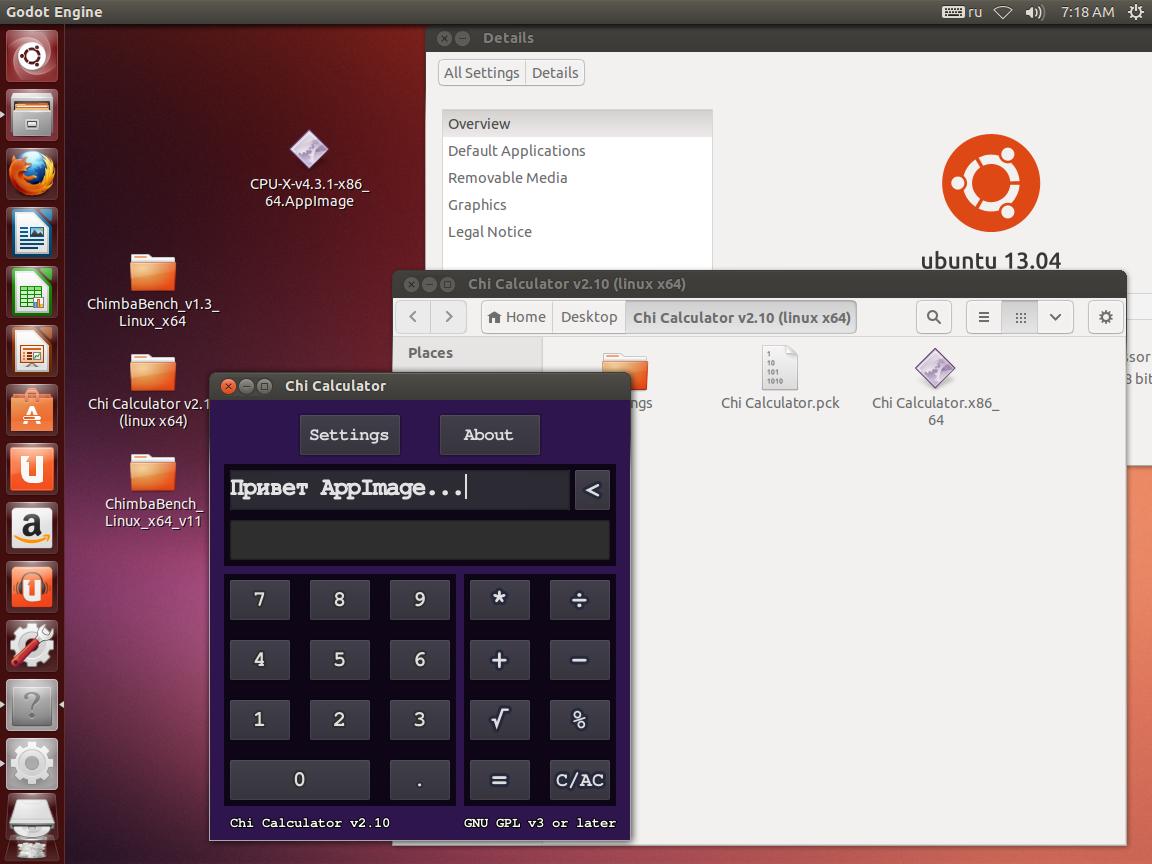Open Ubuntu Dash home in launcher
The height and width of the screenshot is (864, 1152).
click(32, 56)
